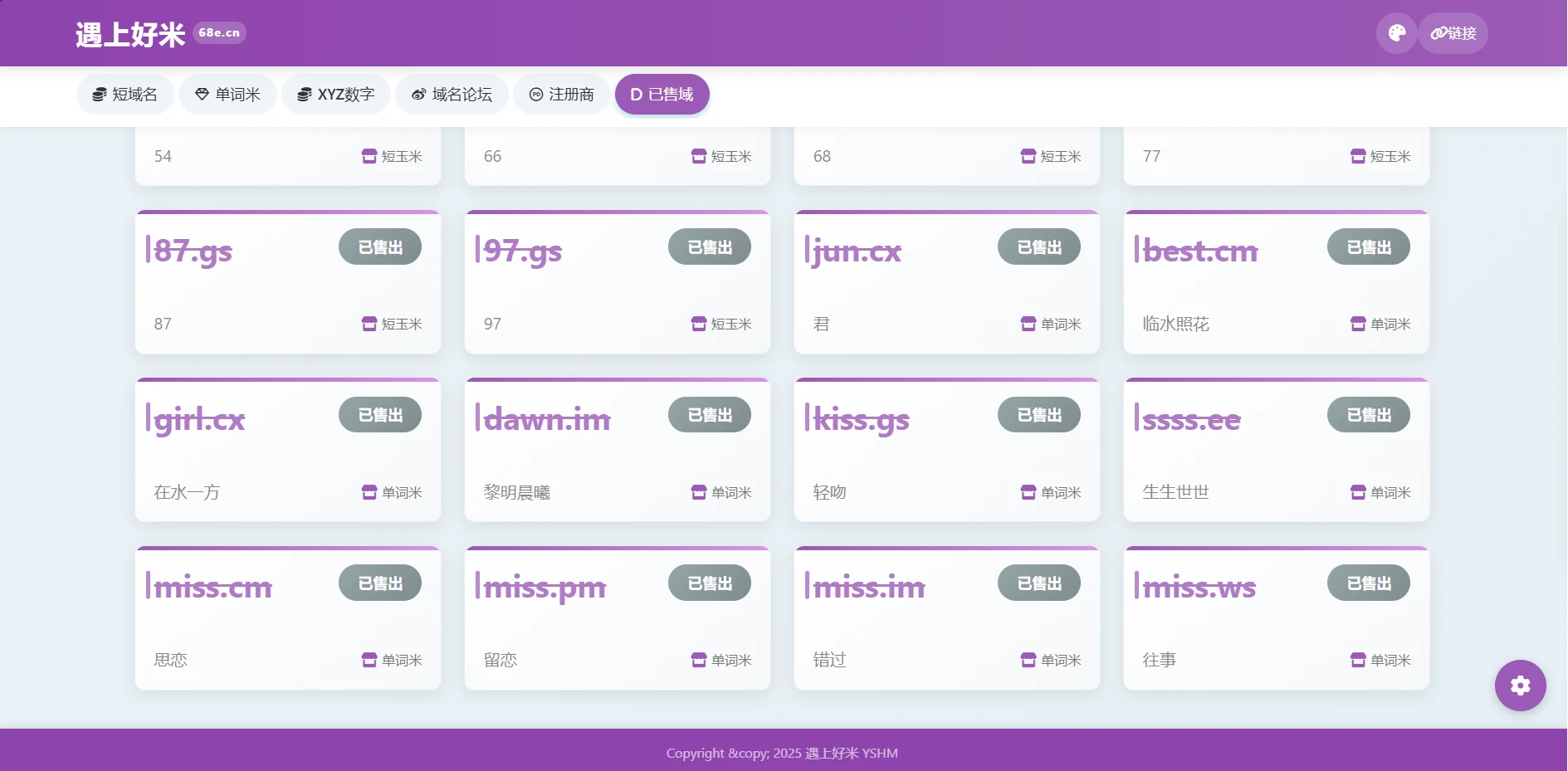The image size is (1568, 771).
Task: Click the 68e.cn badge in header
Action: point(219,33)
